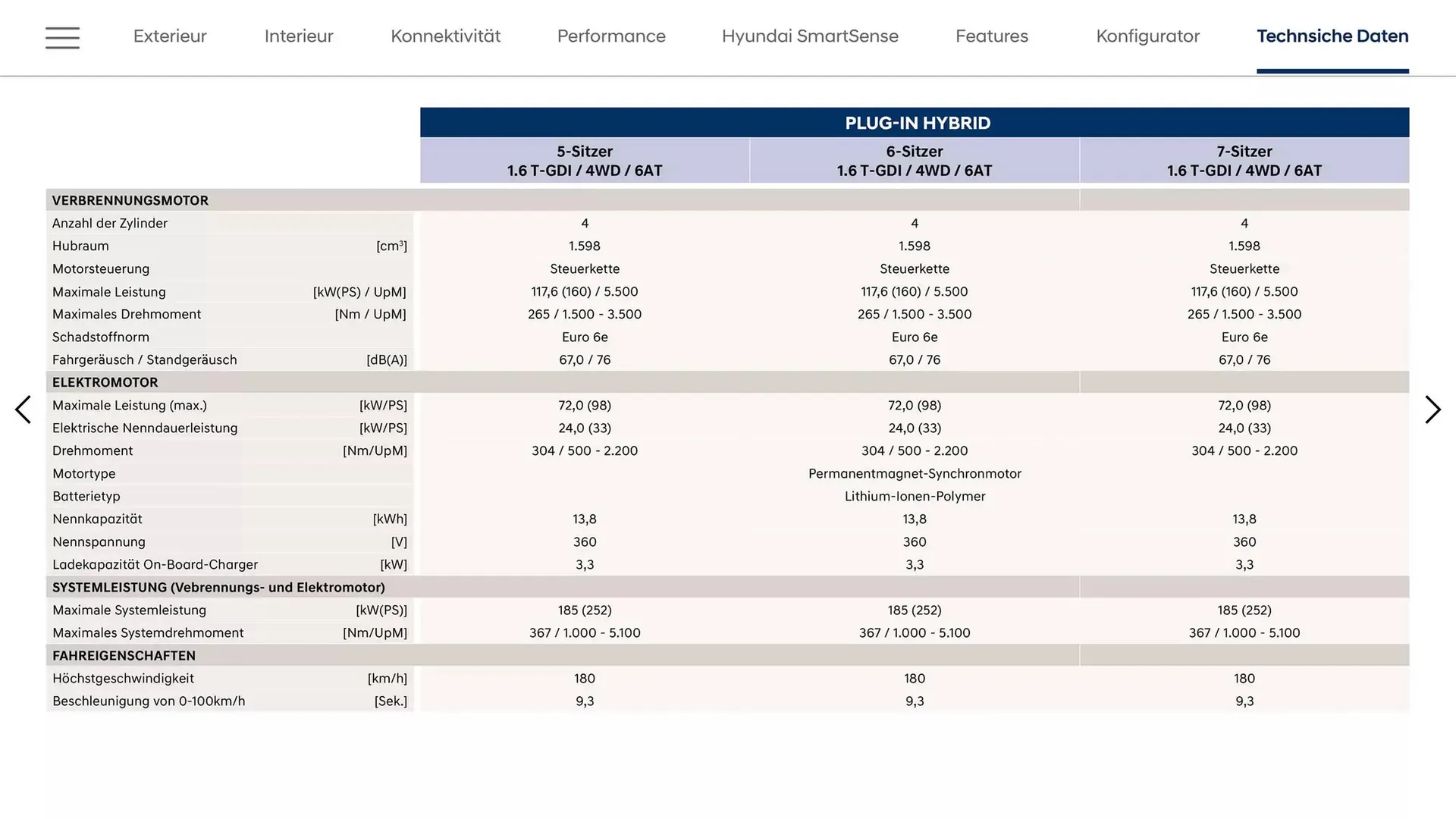Screen dimensions: 1456x819
Task: Click the PLUG-IN HYBRID header
Action: 915,122
